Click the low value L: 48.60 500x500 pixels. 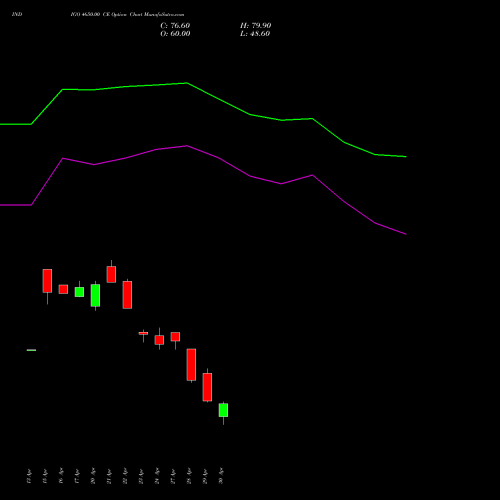click(x=255, y=33)
